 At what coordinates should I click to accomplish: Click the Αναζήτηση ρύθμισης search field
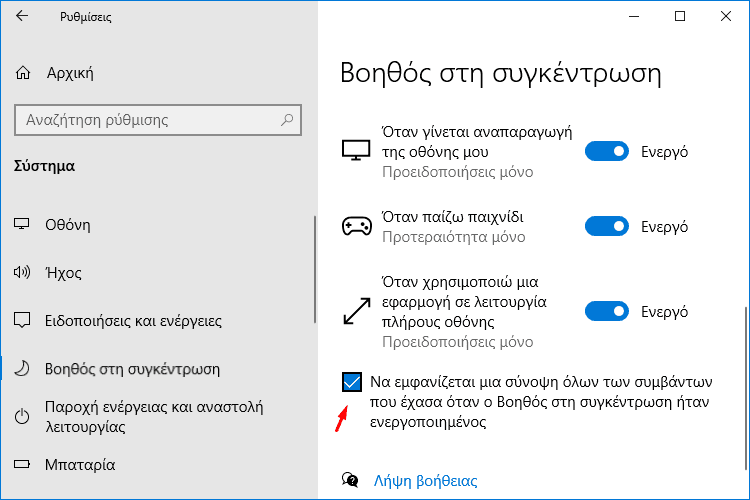[158, 120]
